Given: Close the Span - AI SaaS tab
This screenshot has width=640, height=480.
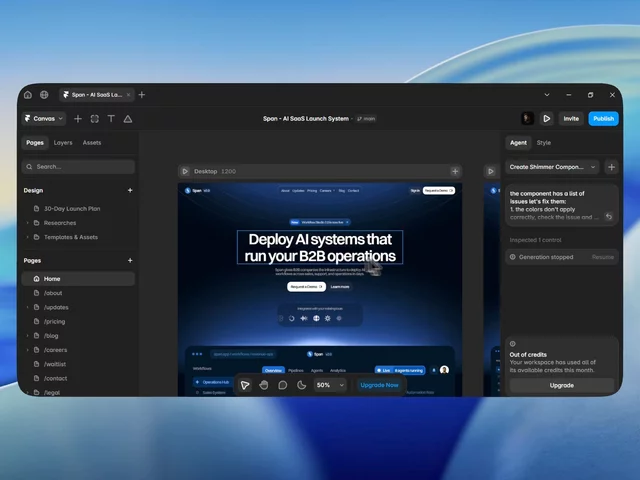Looking at the screenshot, I should (128, 95).
